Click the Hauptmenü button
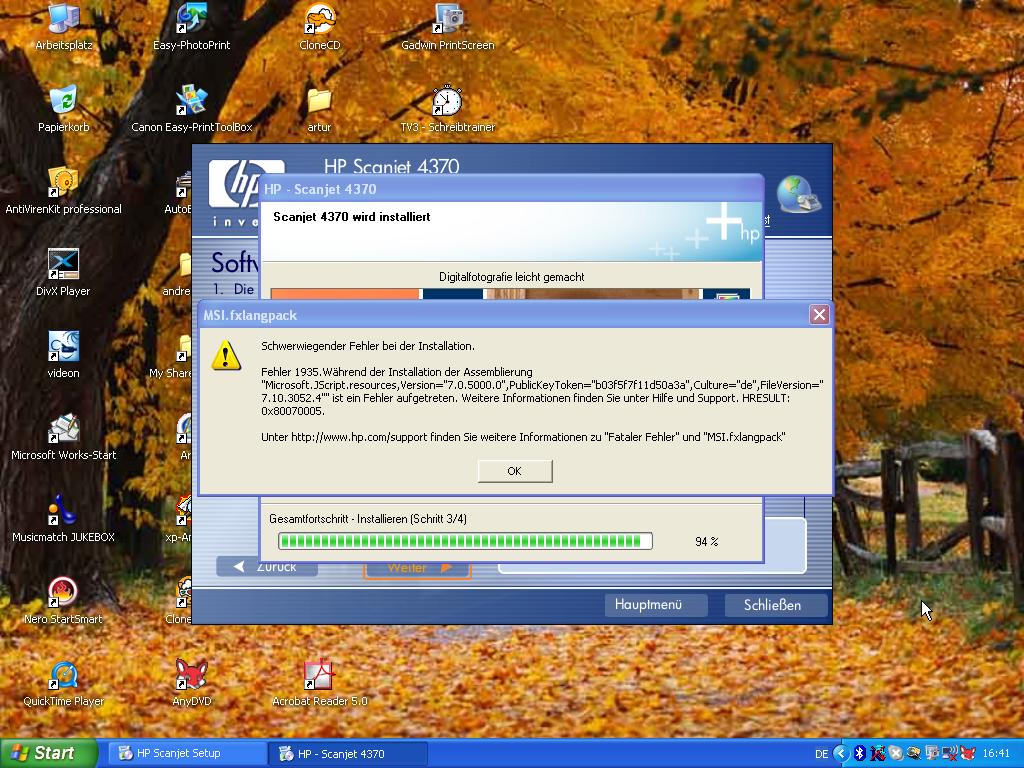Image resolution: width=1024 pixels, height=768 pixels. click(654, 605)
